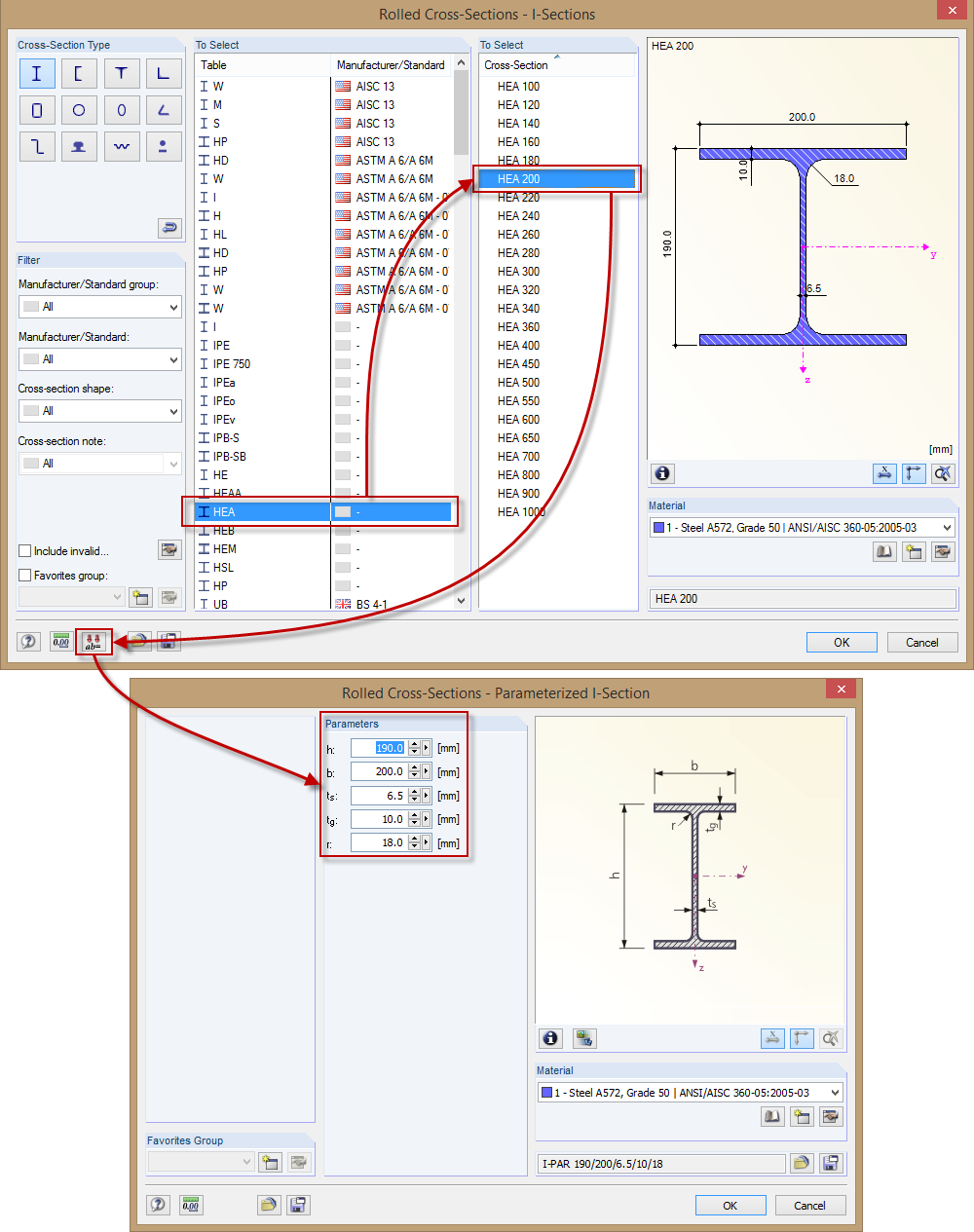Open parameterized input (ab=) button
Screen dimensions: 974x1232
point(94,641)
